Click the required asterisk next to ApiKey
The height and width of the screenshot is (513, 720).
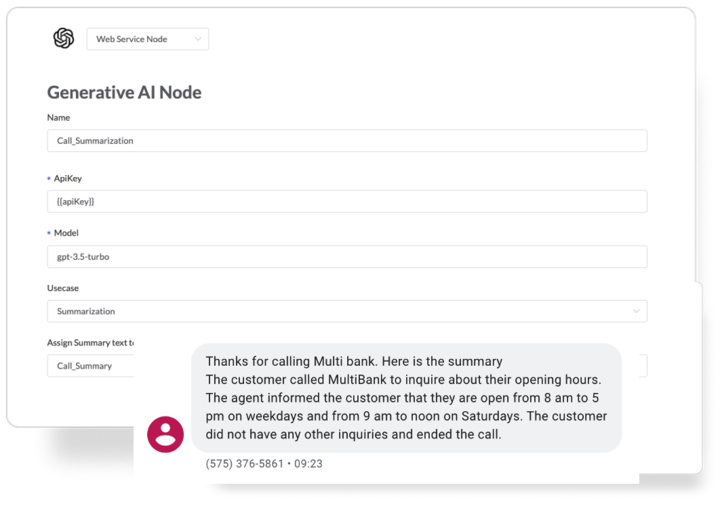[49, 179]
